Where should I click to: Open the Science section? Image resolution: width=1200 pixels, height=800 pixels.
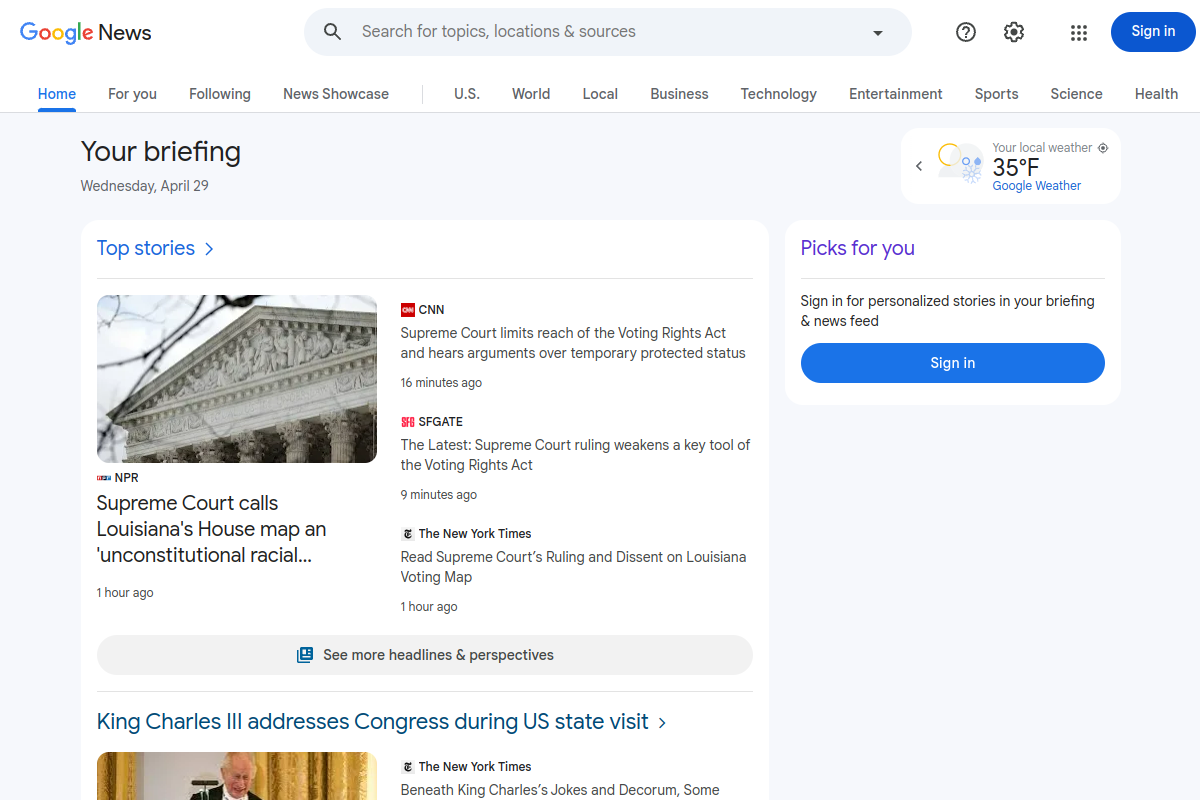point(1076,94)
